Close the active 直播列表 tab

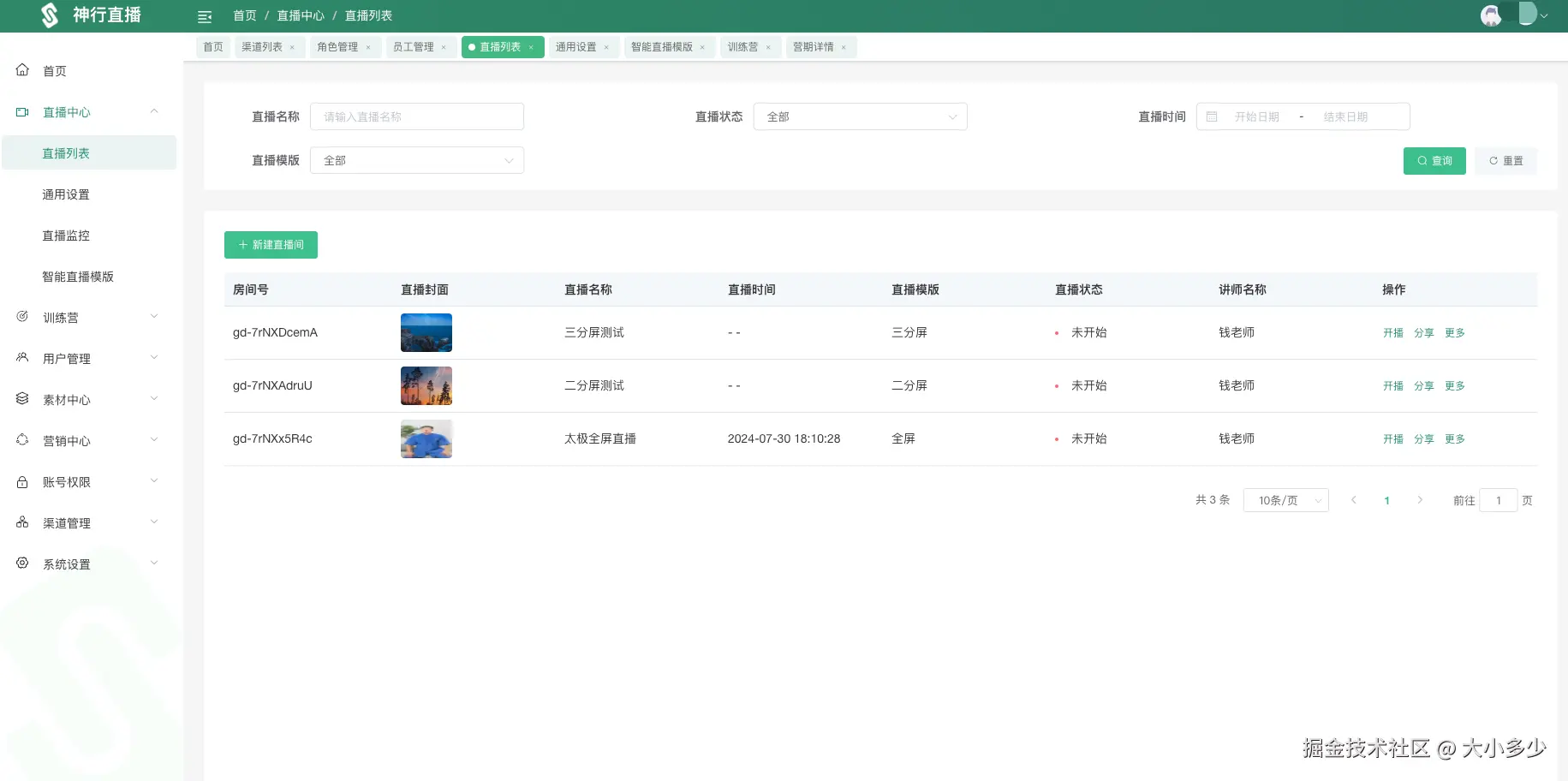pyautogui.click(x=531, y=47)
